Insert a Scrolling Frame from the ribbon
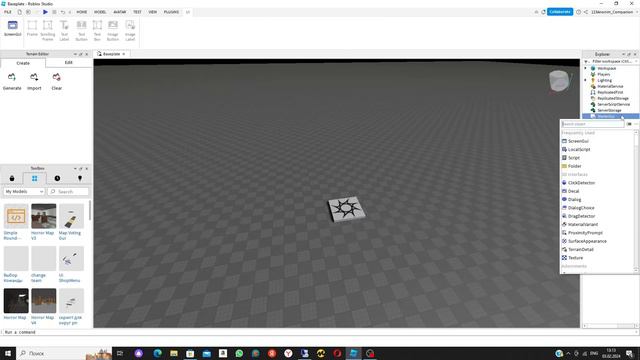 click(x=48, y=30)
